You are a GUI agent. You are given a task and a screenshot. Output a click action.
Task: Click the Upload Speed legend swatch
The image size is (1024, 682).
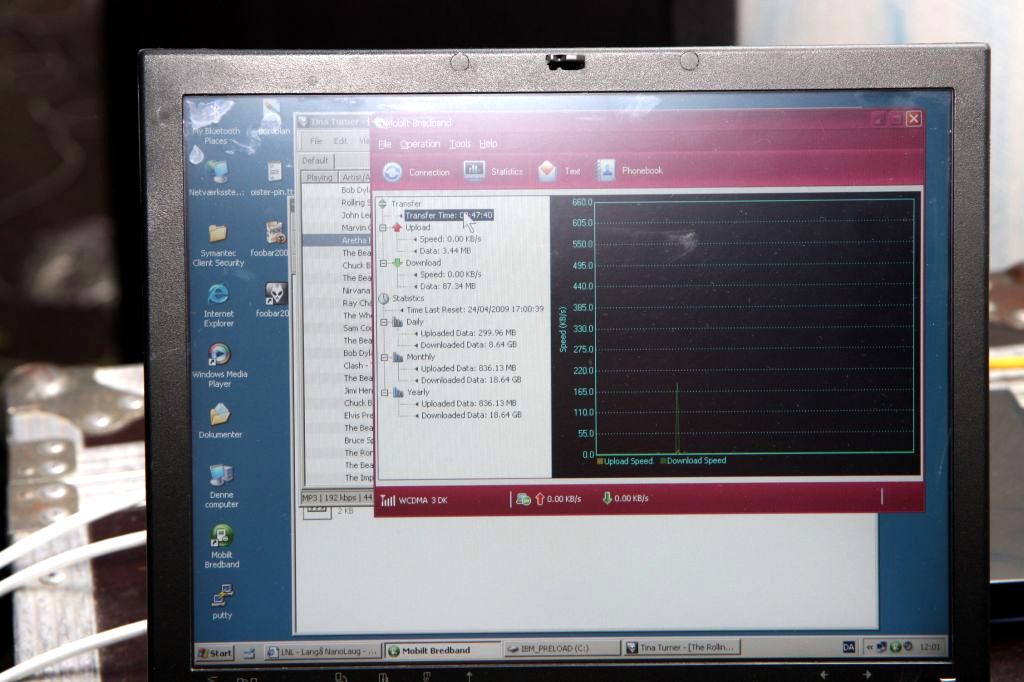[x=600, y=461]
